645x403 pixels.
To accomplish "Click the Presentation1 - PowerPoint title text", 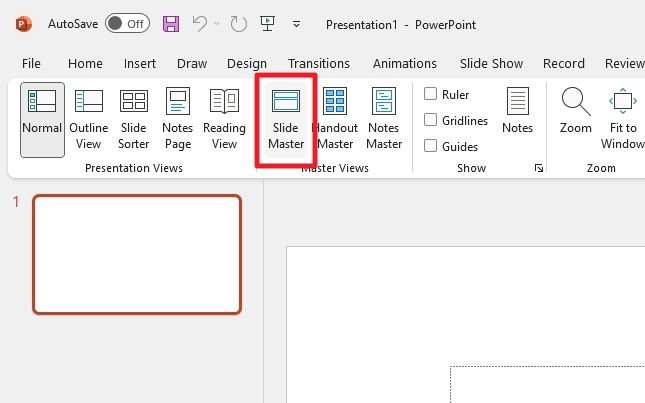I will point(401,25).
